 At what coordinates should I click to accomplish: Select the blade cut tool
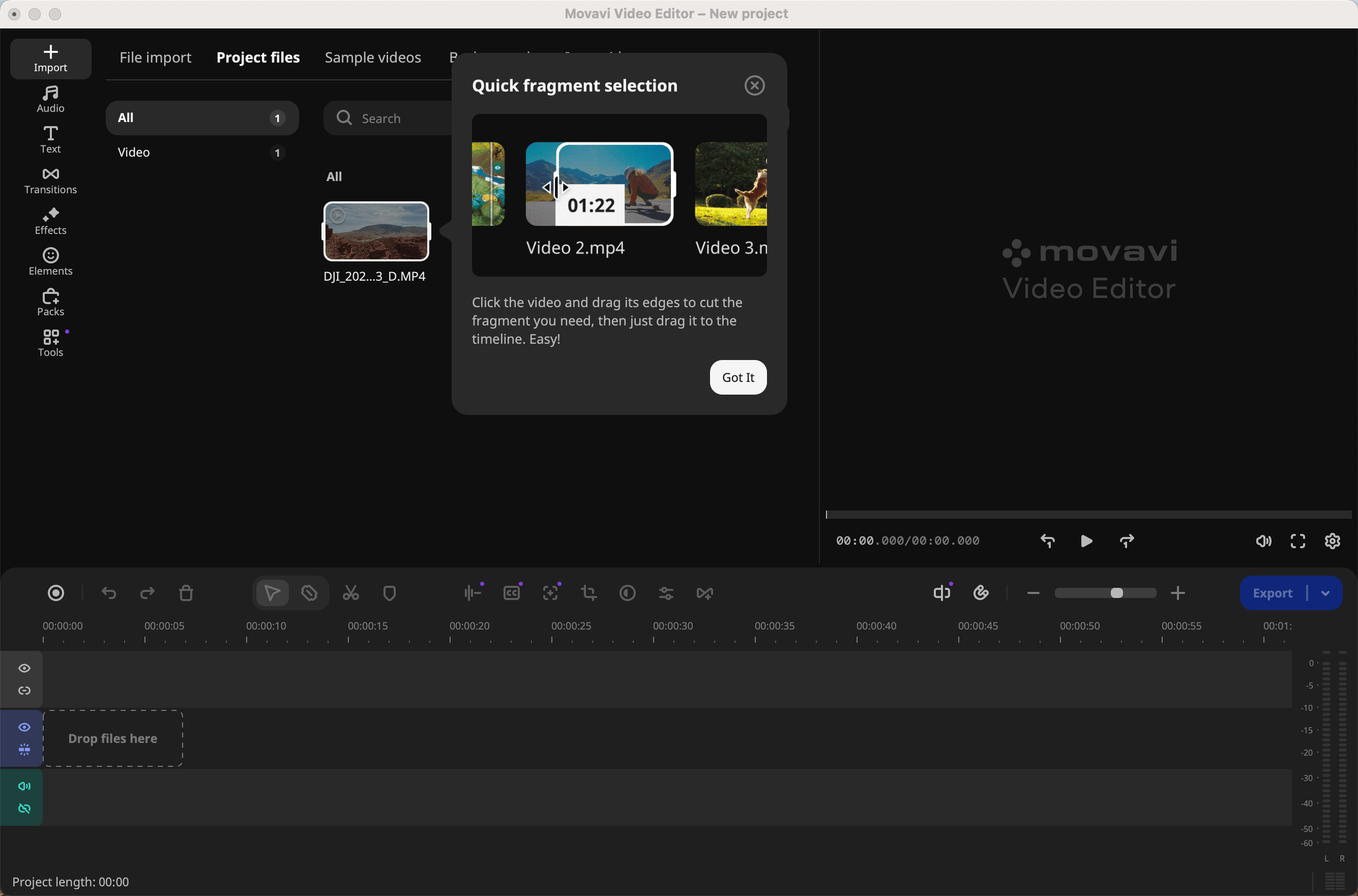point(309,593)
